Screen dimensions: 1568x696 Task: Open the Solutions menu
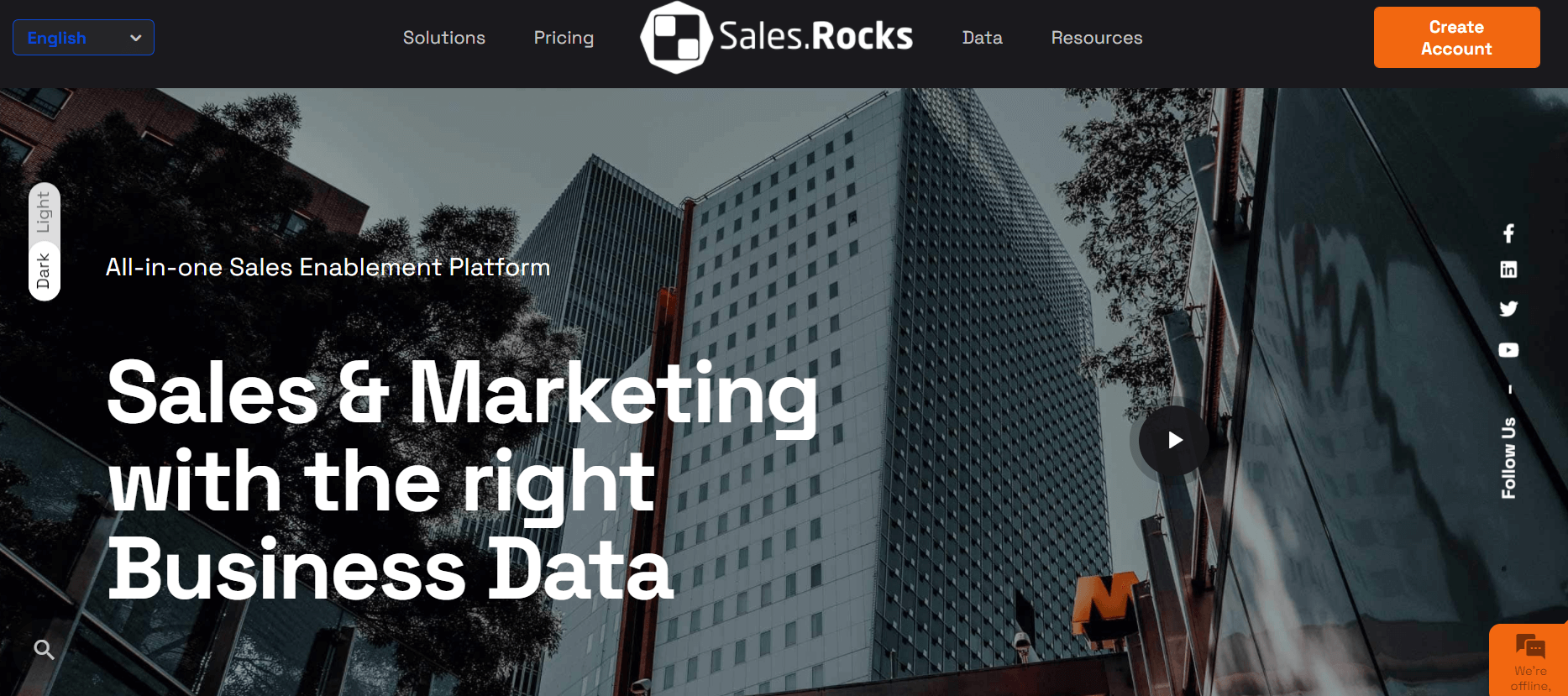pos(444,38)
